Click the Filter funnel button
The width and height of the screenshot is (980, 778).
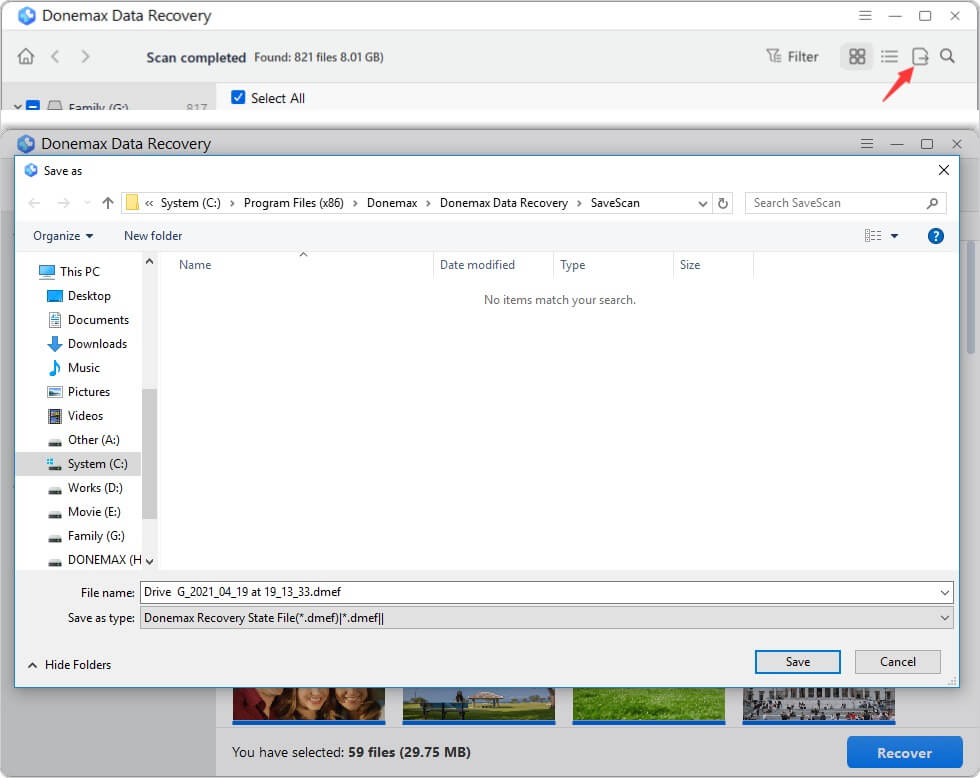[x=792, y=57]
